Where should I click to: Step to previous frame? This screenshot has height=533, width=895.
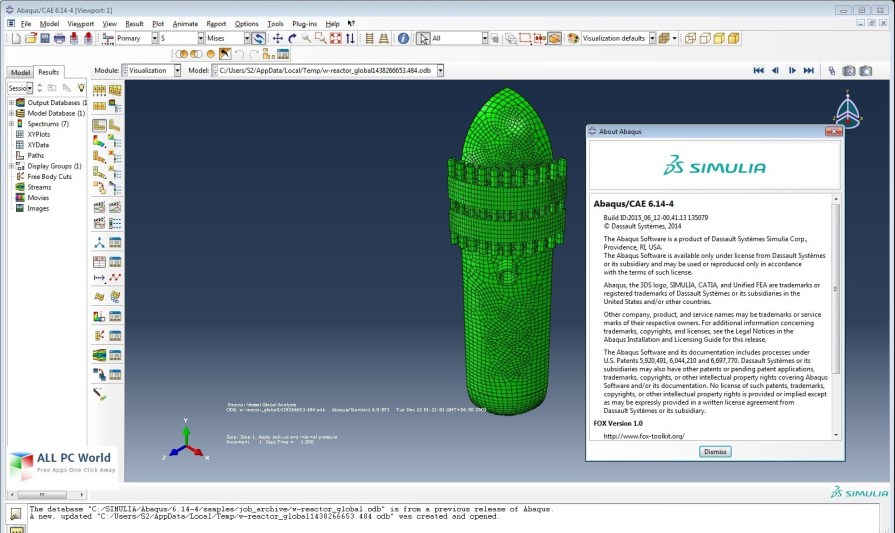point(775,71)
